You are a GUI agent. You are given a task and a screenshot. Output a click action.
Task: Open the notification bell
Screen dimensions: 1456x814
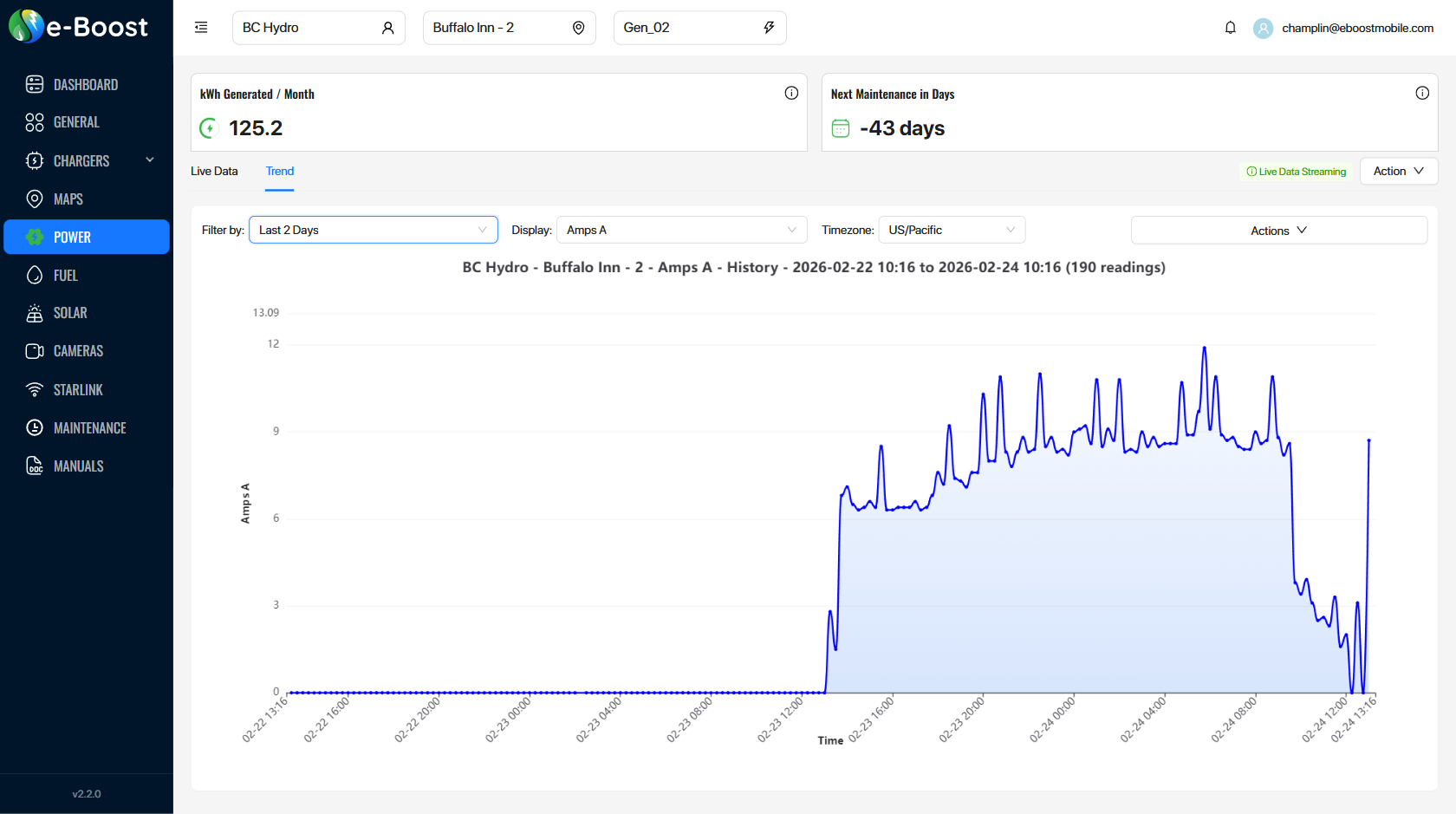(x=1230, y=27)
